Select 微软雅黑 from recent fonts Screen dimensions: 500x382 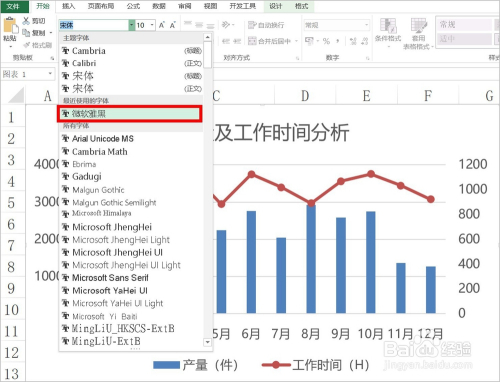130,114
